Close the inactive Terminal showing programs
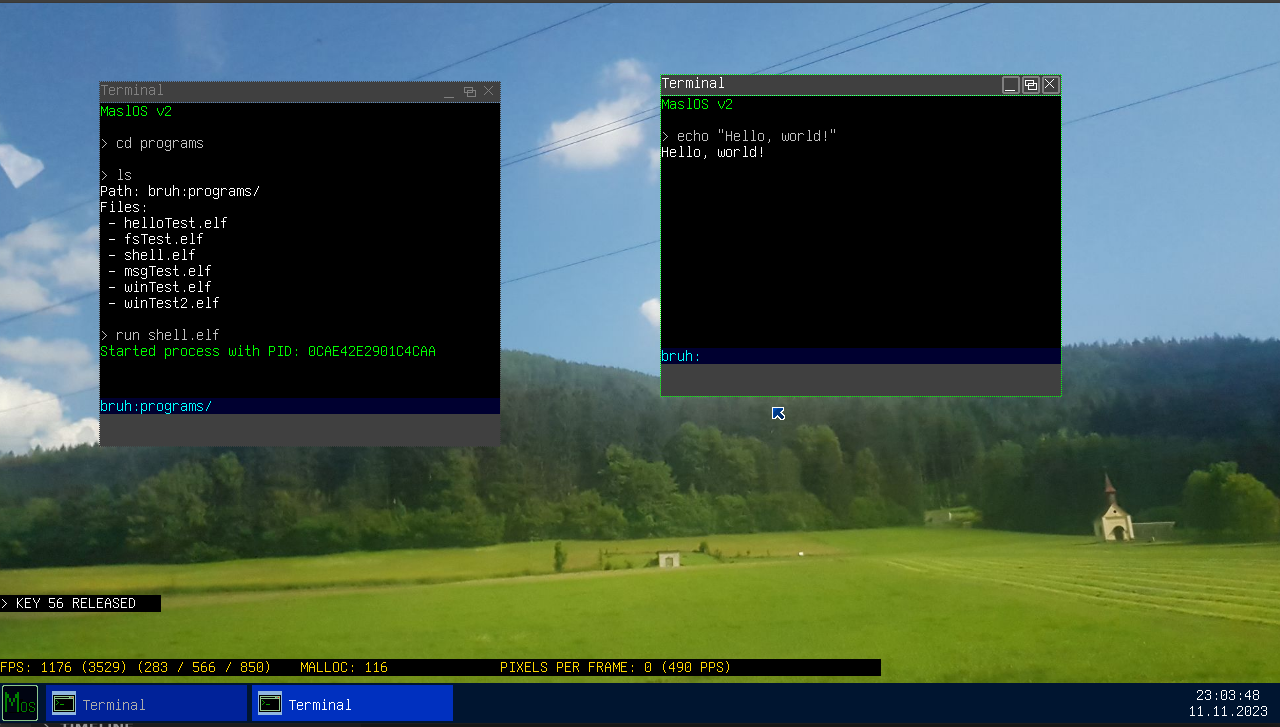Viewport: 1280px width, 727px height. (489, 91)
